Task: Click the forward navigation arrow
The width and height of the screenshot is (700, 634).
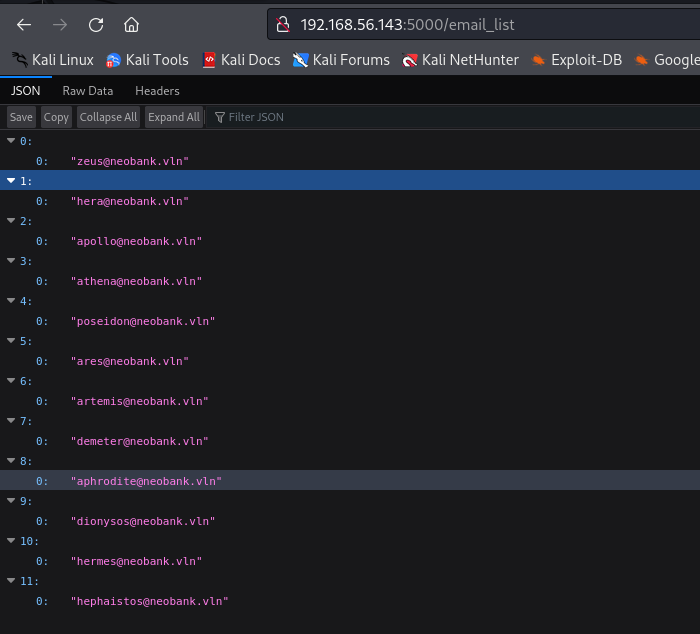Action: (x=60, y=25)
